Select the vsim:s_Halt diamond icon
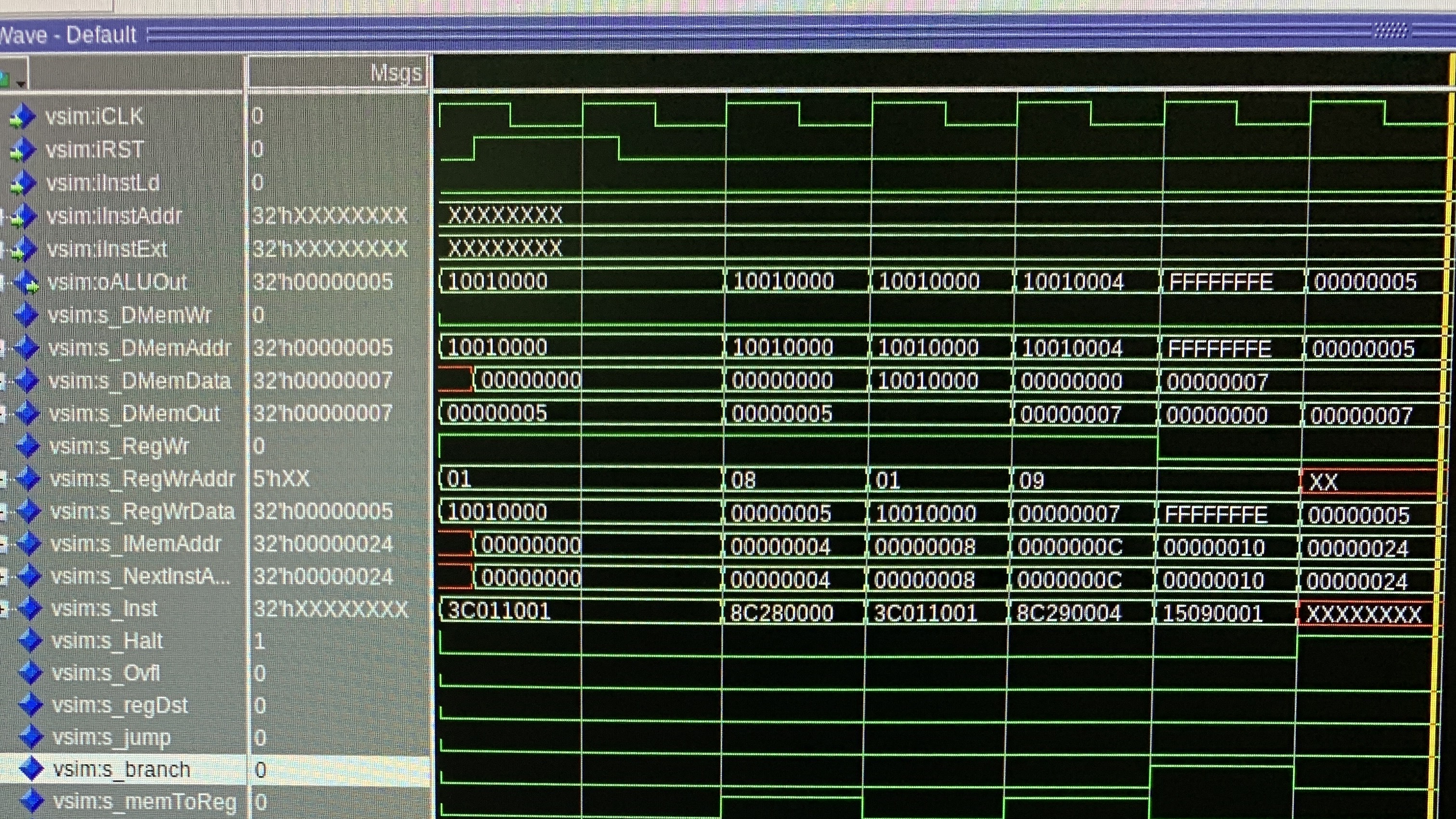 [x=30, y=640]
